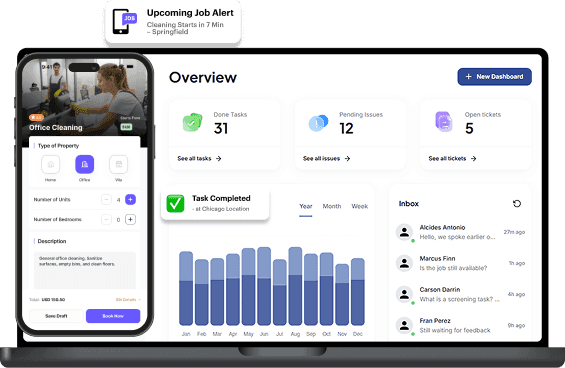Click Book Now button on phone
The height and width of the screenshot is (368, 565).
coord(113,316)
